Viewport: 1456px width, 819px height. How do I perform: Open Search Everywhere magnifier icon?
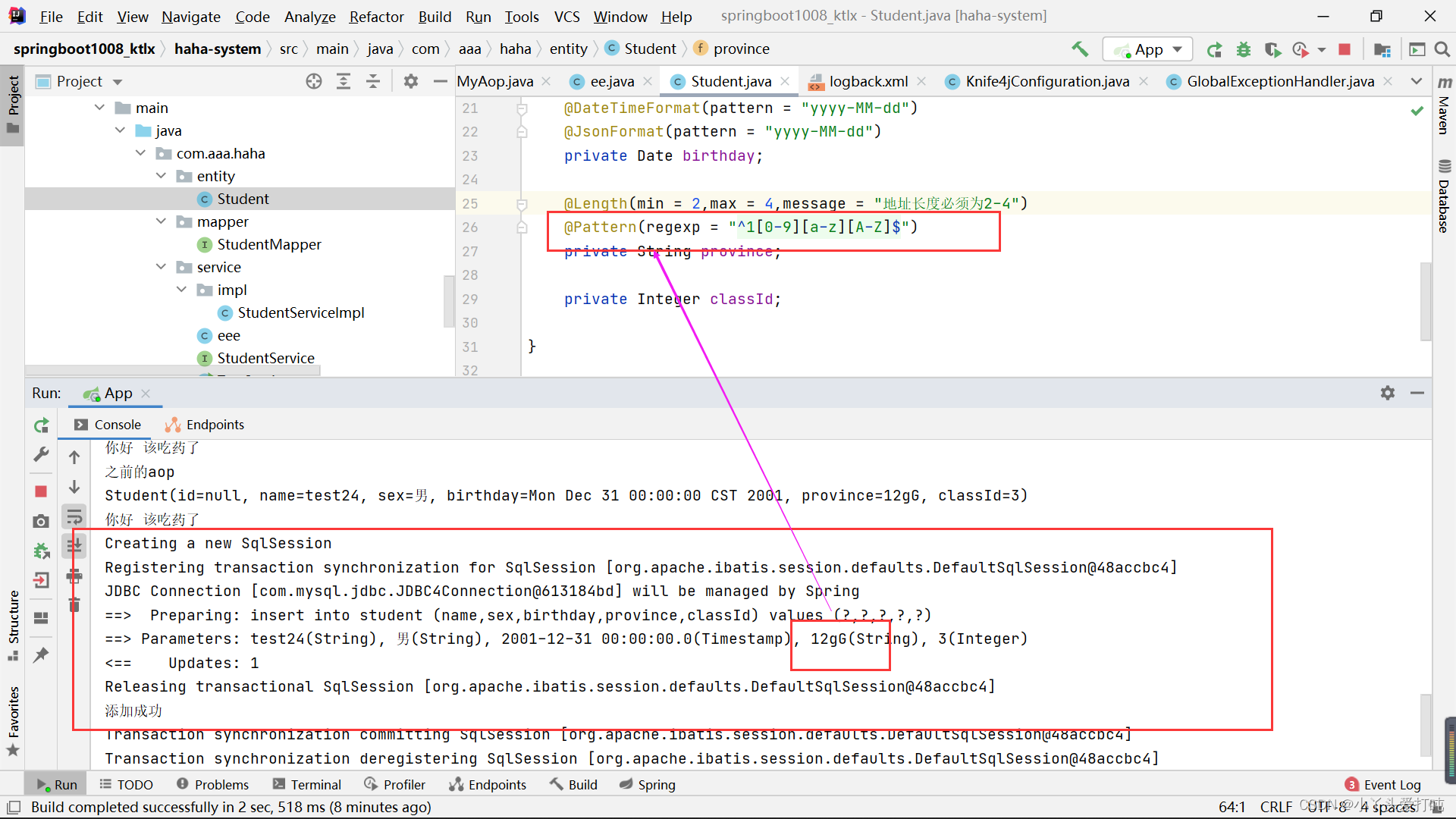1442,49
